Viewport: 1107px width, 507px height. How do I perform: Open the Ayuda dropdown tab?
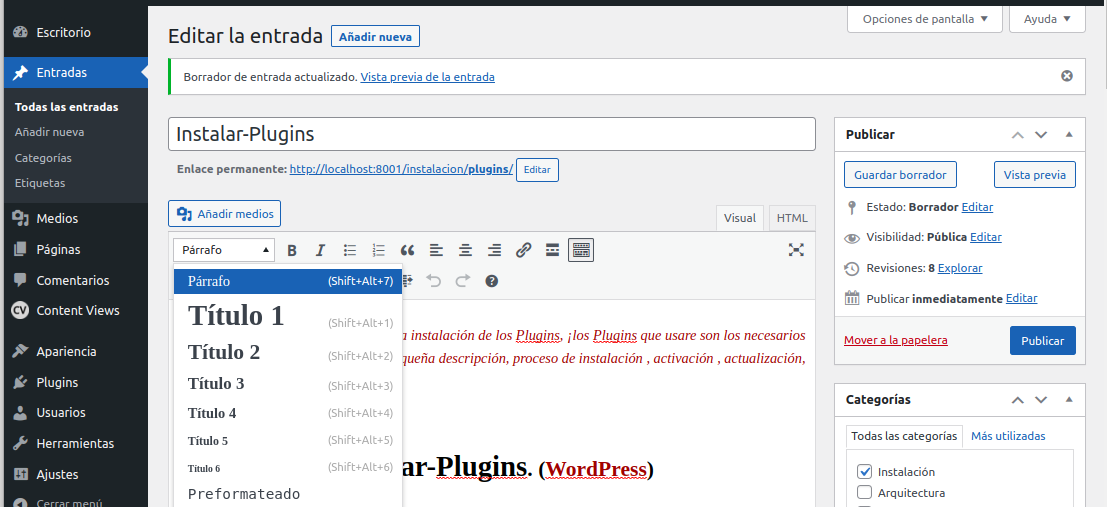(x=1047, y=19)
